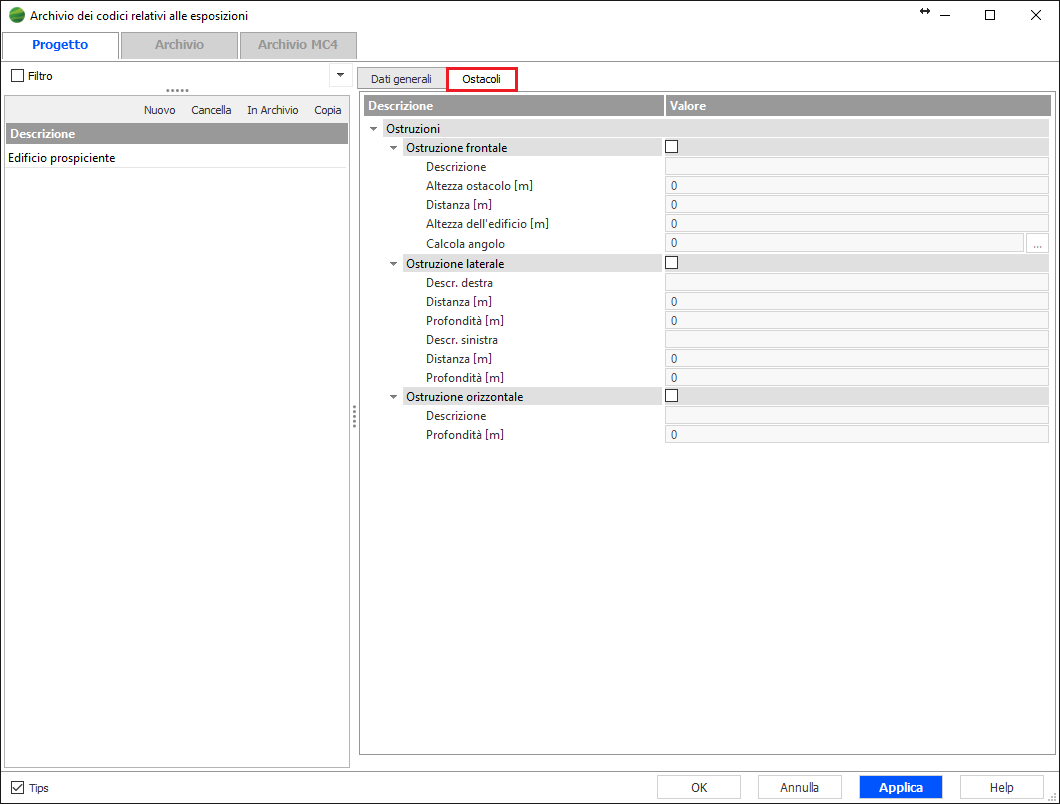Image resolution: width=1060 pixels, height=804 pixels.
Task: Collapse the Ostruzione orizzontale section
Action: (393, 397)
